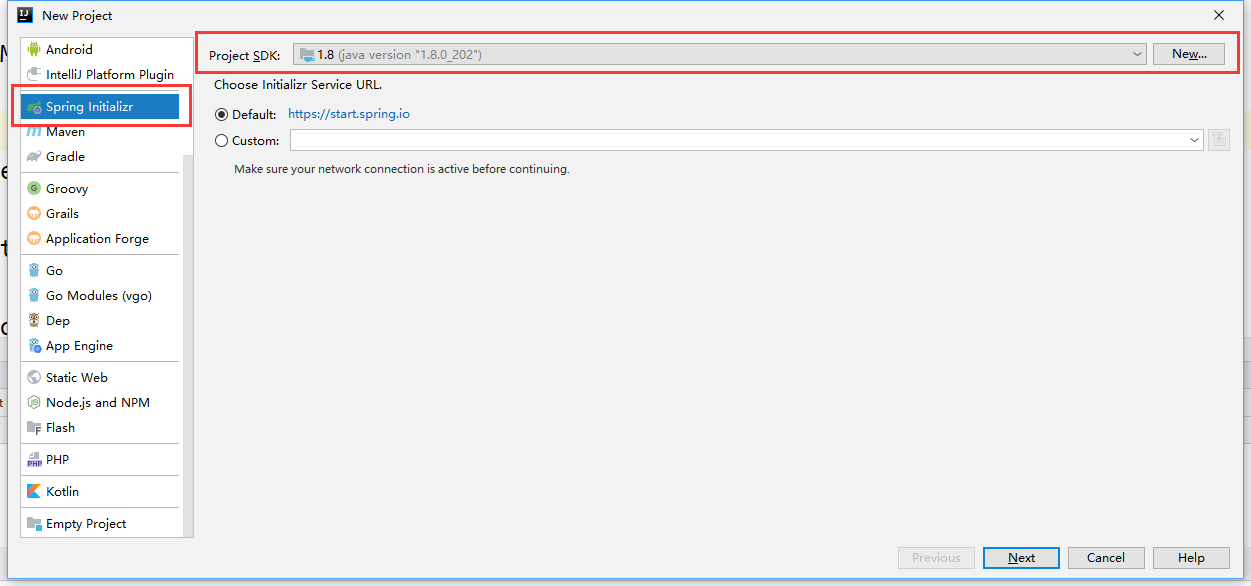Image resolution: width=1251 pixels, height=586 pixels.
Task: Select the Custom service URL radio button
Action: (221, 140)
